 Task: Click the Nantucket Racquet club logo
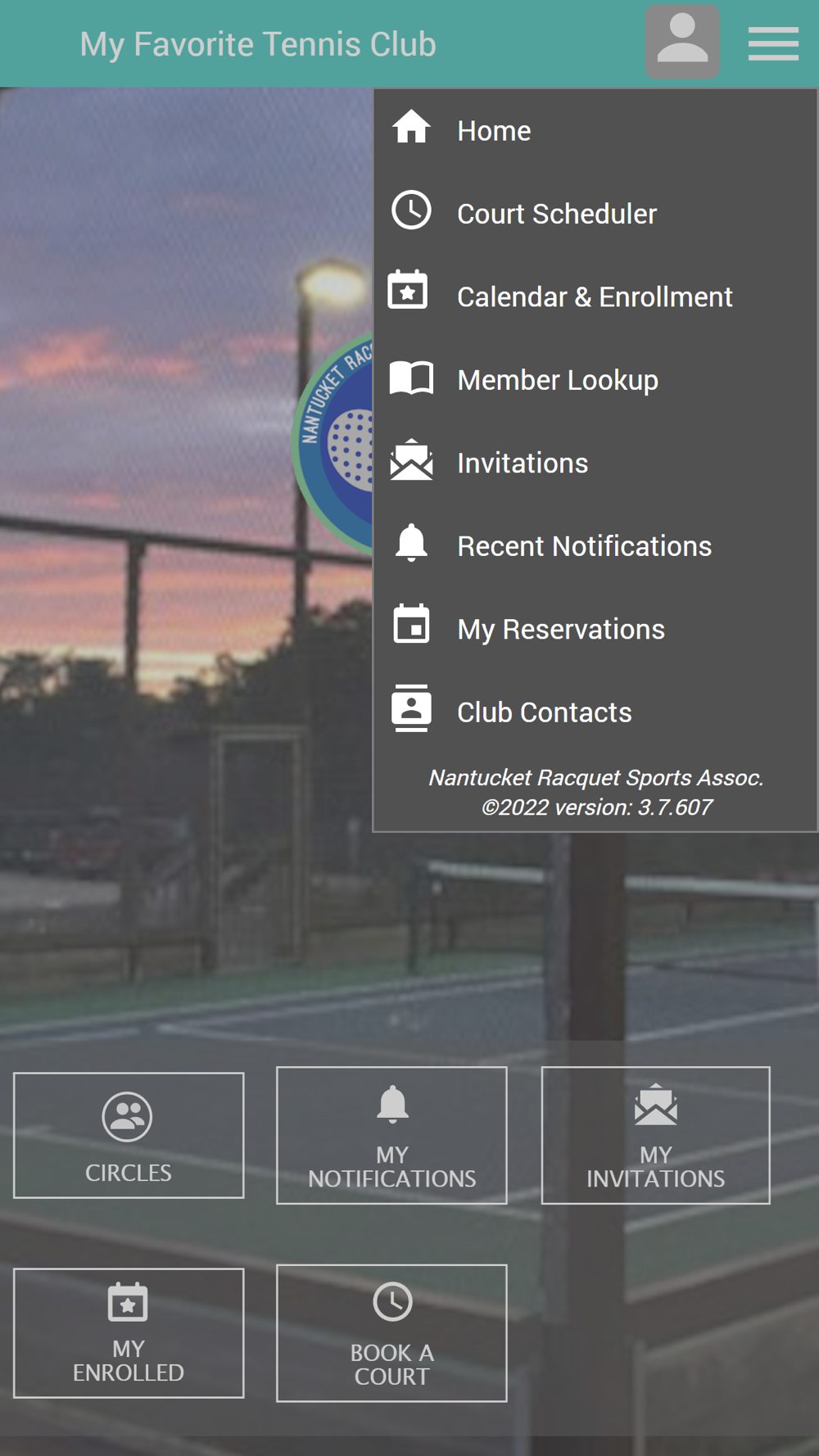[x=333, y=442]
